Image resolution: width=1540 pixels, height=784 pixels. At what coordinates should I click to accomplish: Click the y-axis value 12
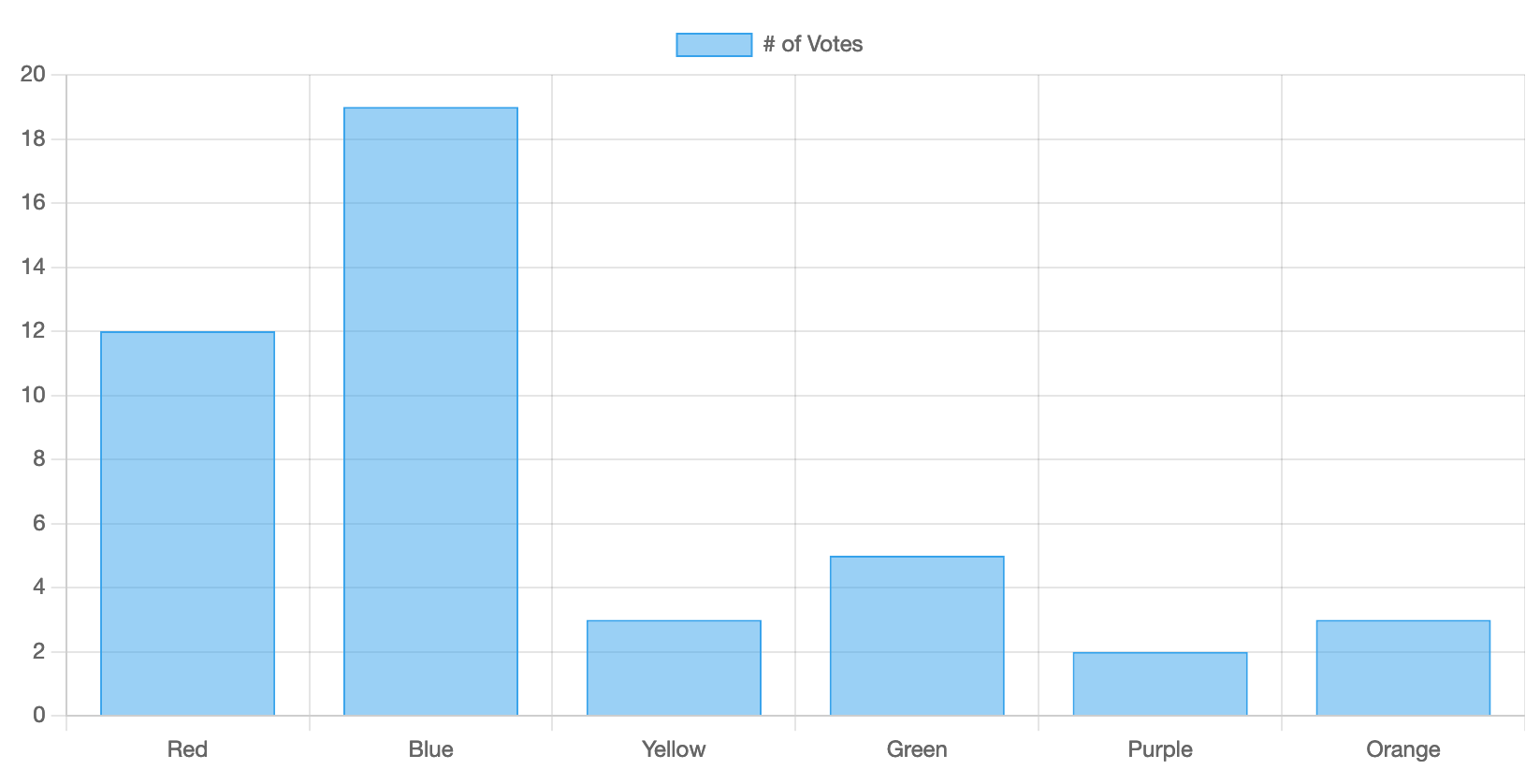[33, 331]
